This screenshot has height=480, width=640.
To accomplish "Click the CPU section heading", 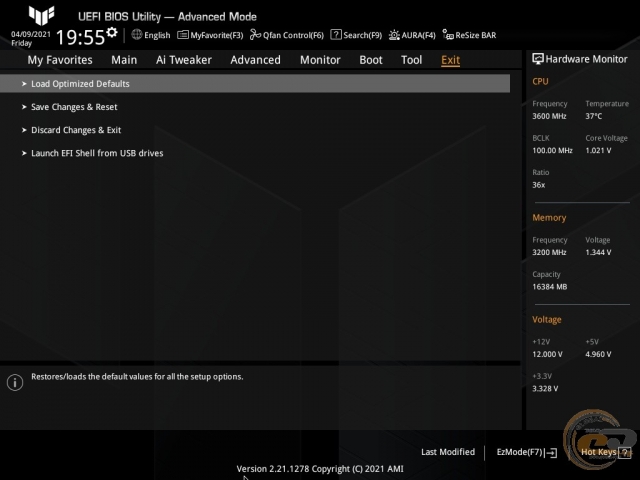I will (540, 82).
